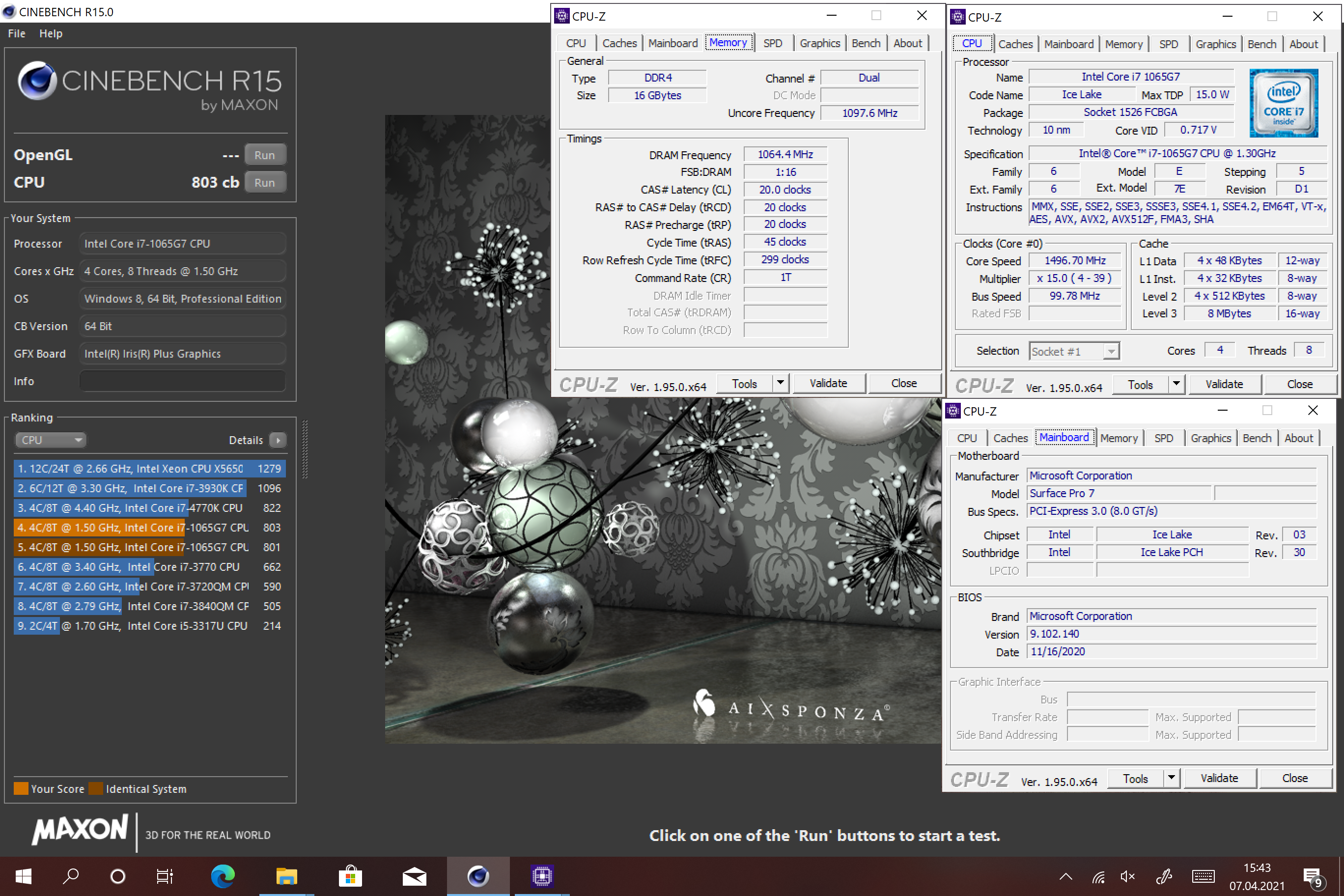
Task: Click muted volume tray icon
Action: point(1127,876)
